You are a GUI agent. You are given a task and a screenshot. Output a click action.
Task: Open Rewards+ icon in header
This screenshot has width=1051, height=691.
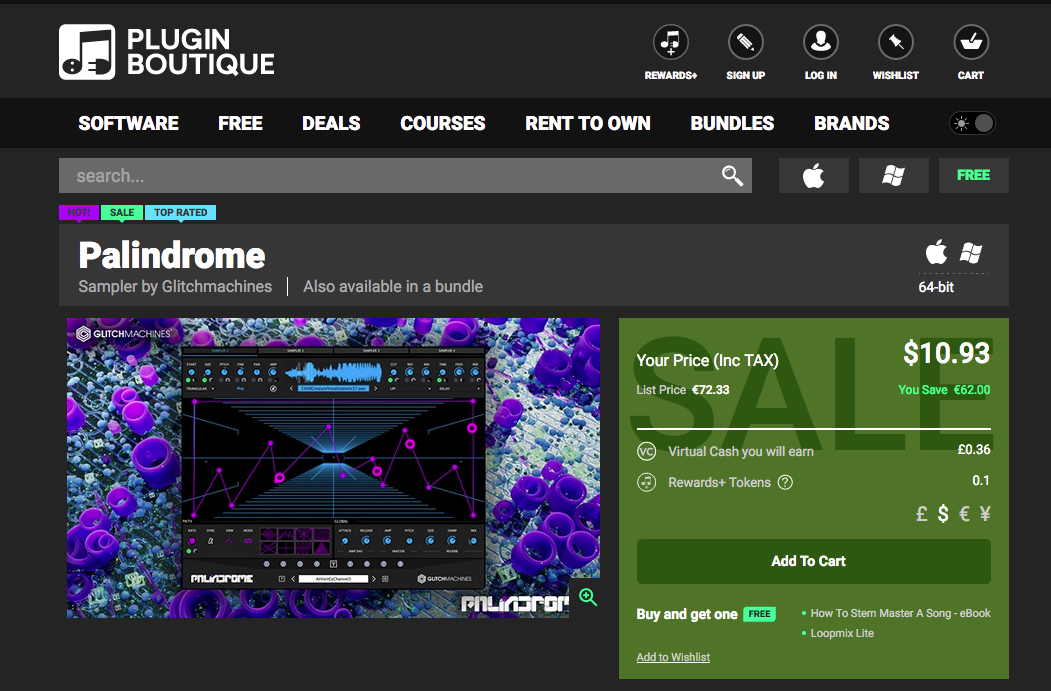point(670,42)
